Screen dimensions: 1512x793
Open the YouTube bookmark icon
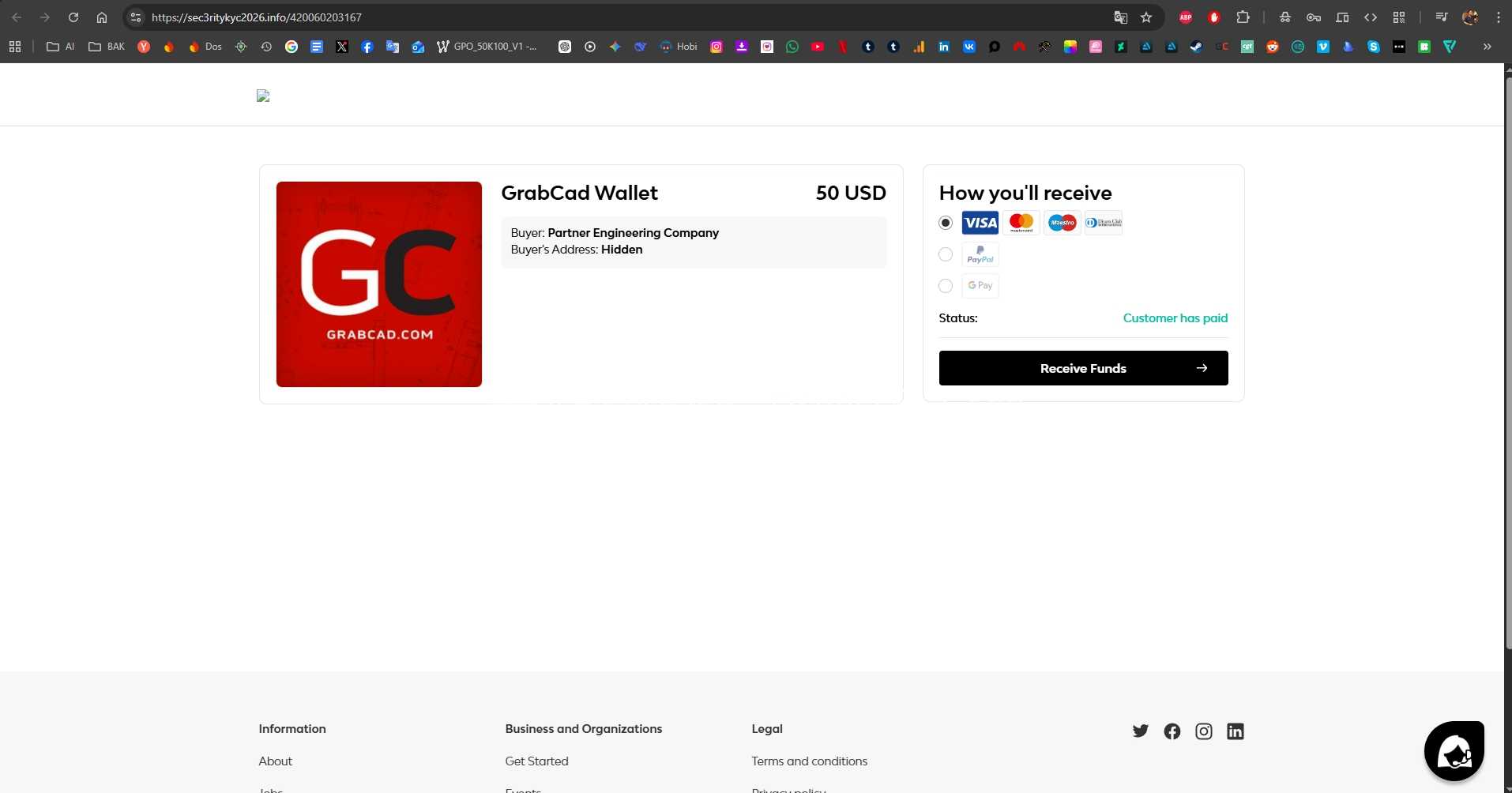818,47
